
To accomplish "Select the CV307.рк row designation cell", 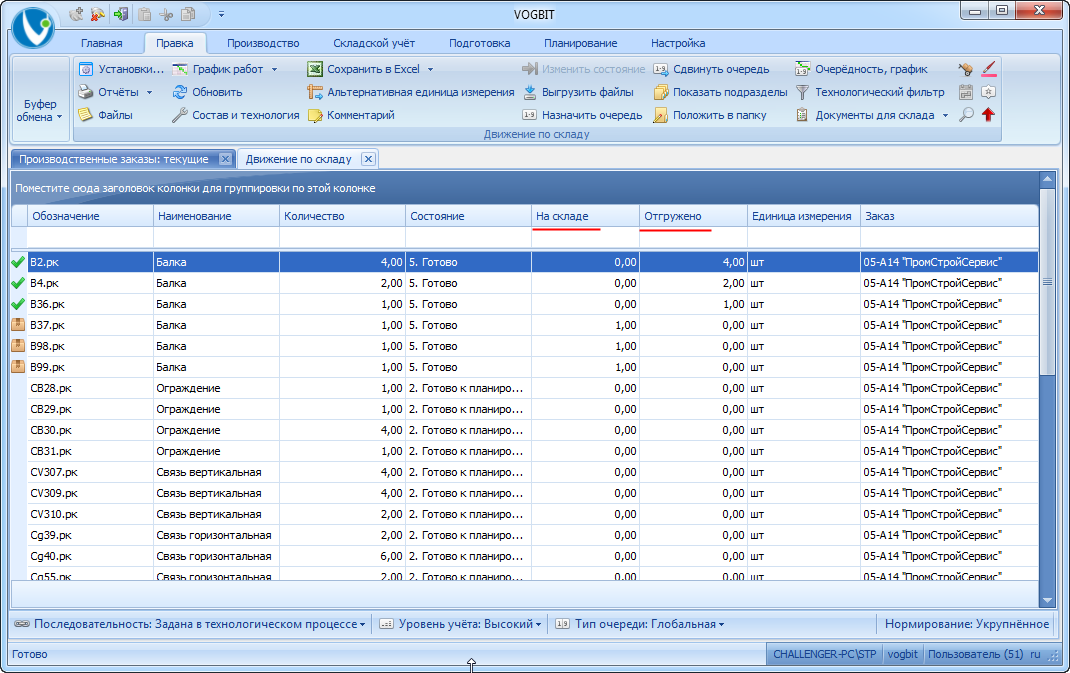I will (x=90, y=472).
